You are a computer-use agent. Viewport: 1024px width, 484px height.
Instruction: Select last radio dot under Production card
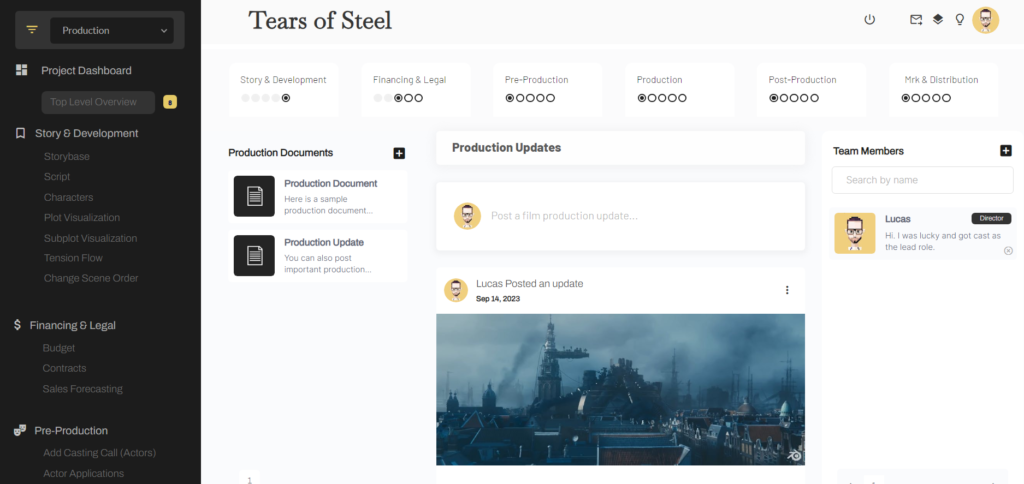[682, 98]
